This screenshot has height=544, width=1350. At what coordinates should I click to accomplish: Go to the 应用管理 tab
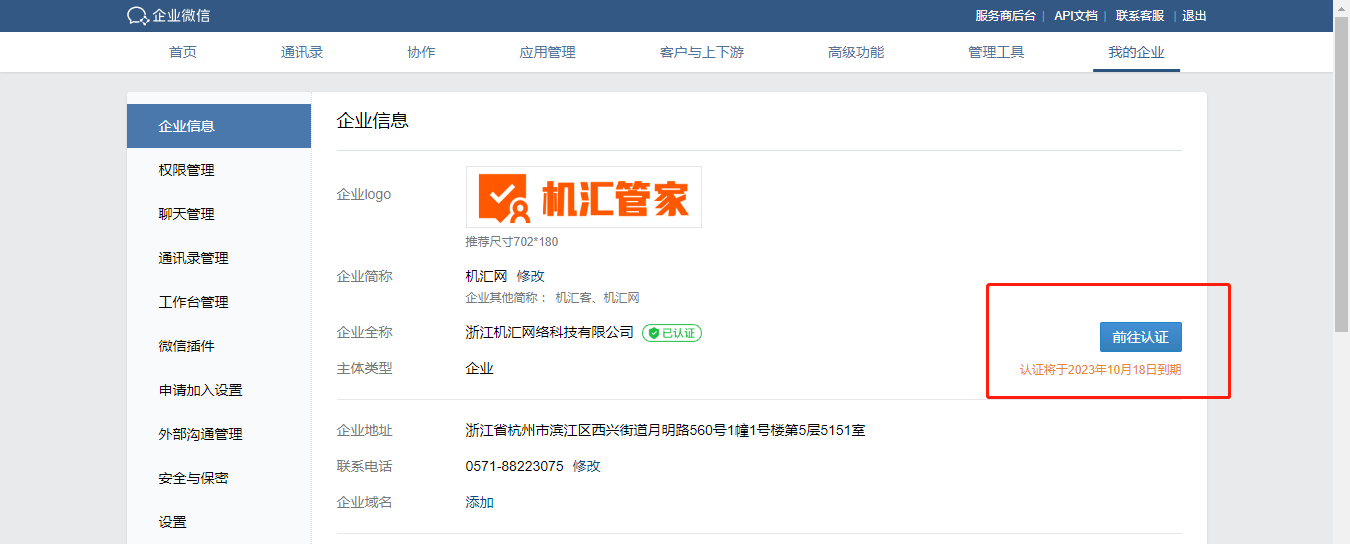[547, 52]
